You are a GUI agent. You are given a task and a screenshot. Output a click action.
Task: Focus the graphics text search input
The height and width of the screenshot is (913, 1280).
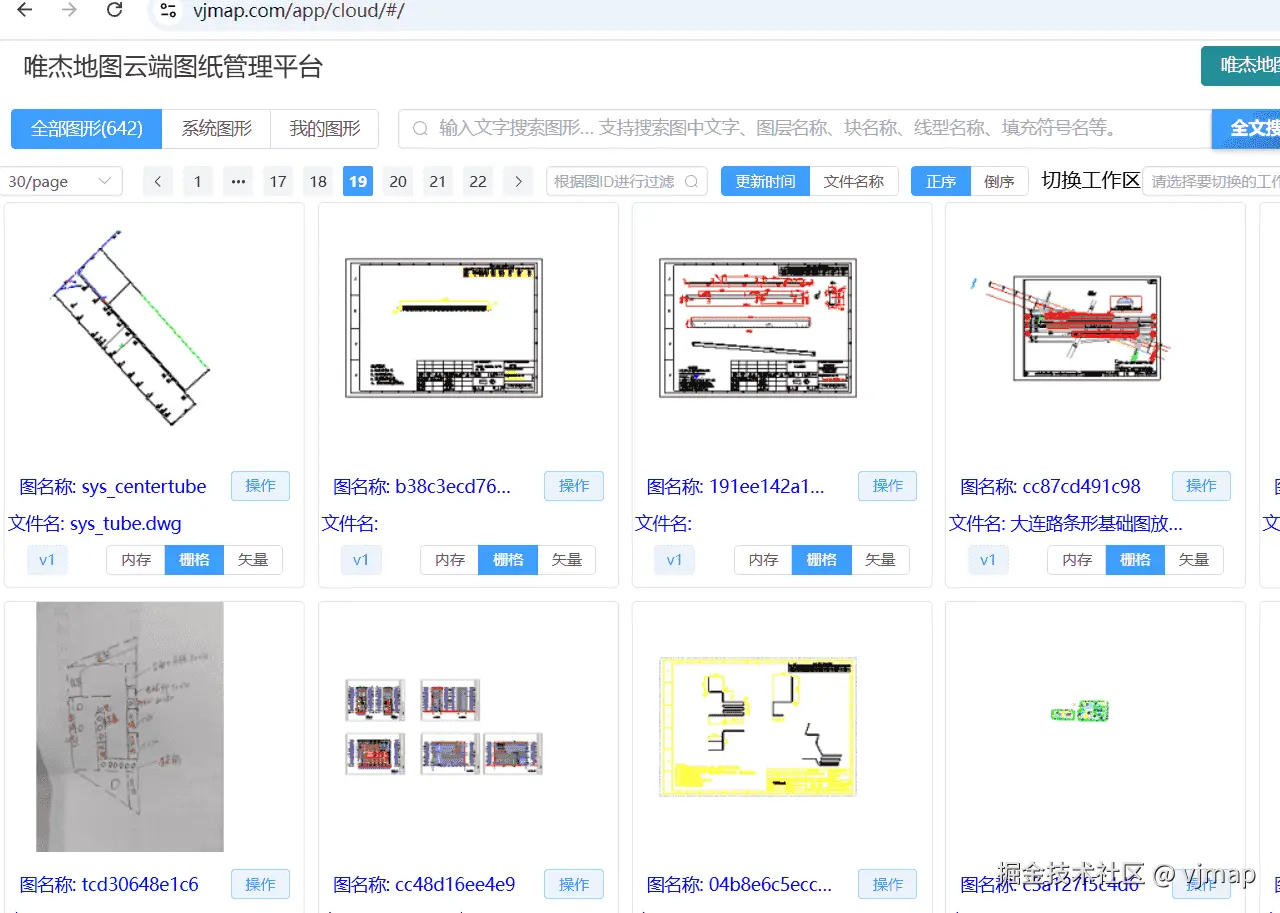(x=805, y=129)
